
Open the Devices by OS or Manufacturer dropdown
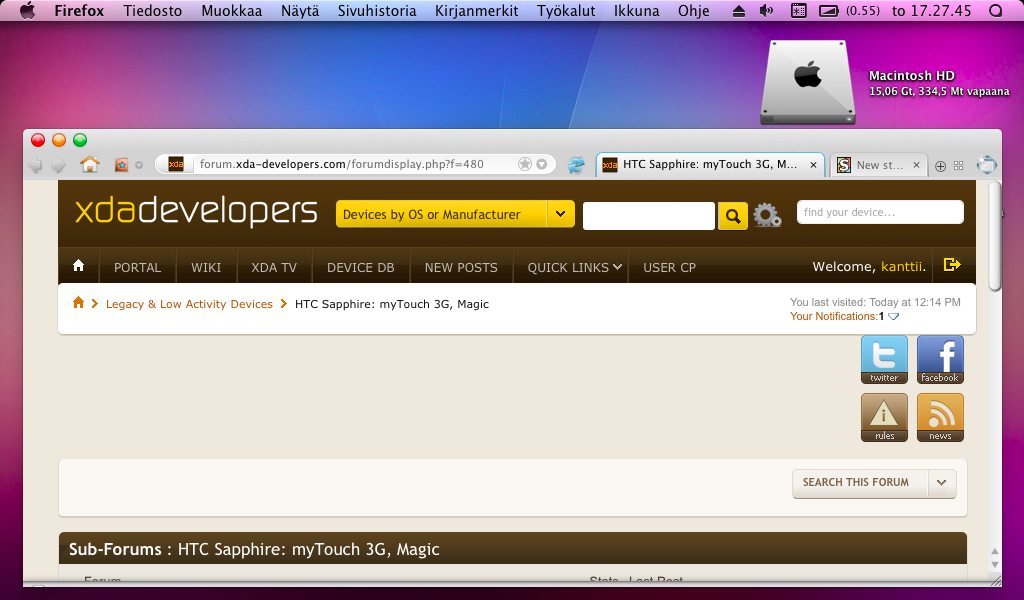tap(454, 214)
